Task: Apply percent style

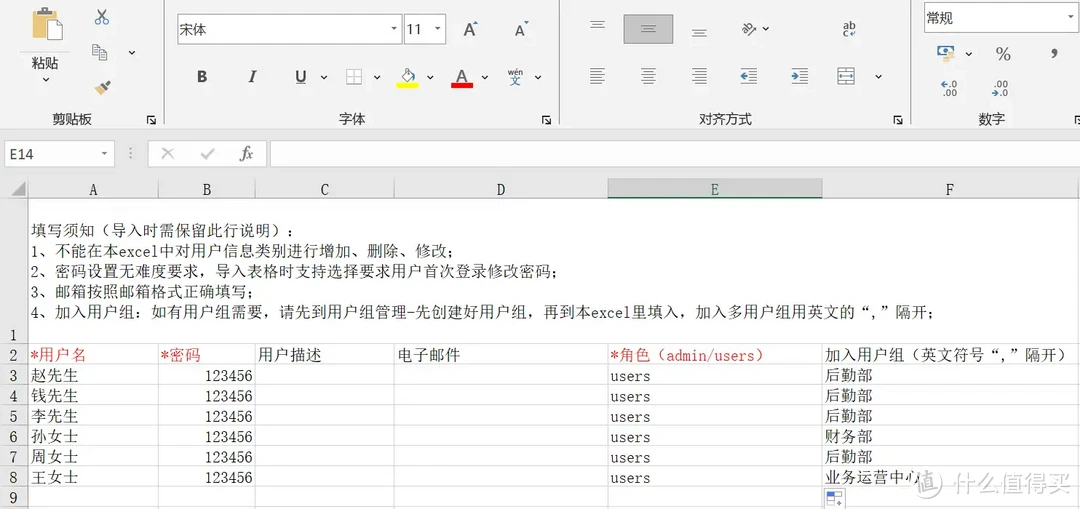Action: [1003, 54]
